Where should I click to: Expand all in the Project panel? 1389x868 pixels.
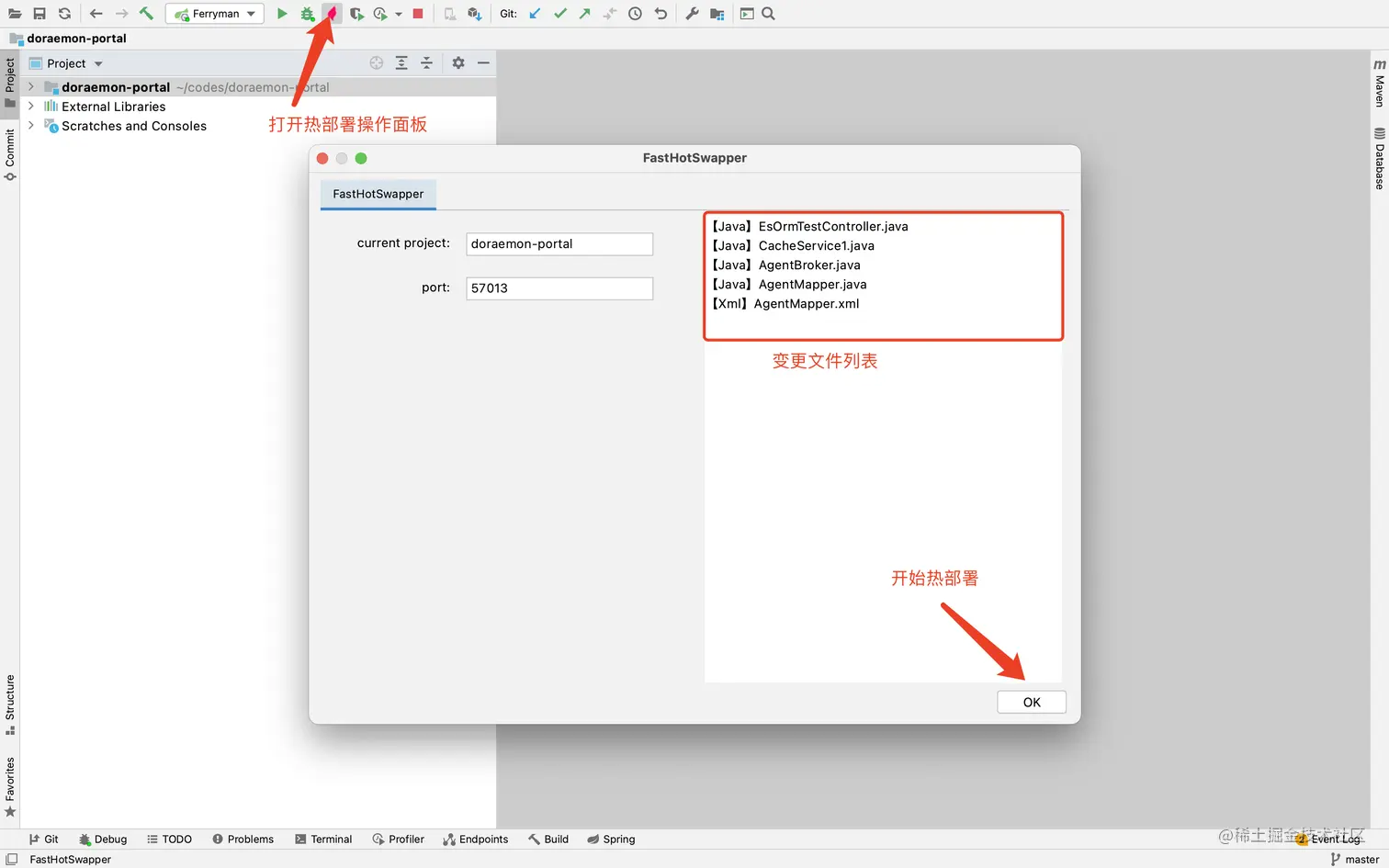tap(401, 62)
